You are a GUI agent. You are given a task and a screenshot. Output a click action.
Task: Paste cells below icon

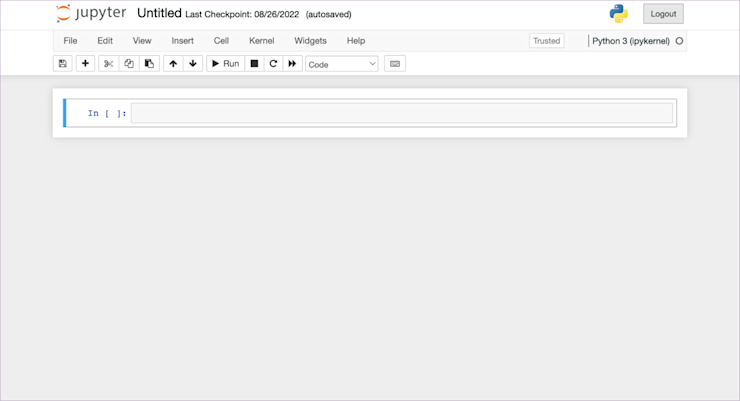tap(149, 64)
